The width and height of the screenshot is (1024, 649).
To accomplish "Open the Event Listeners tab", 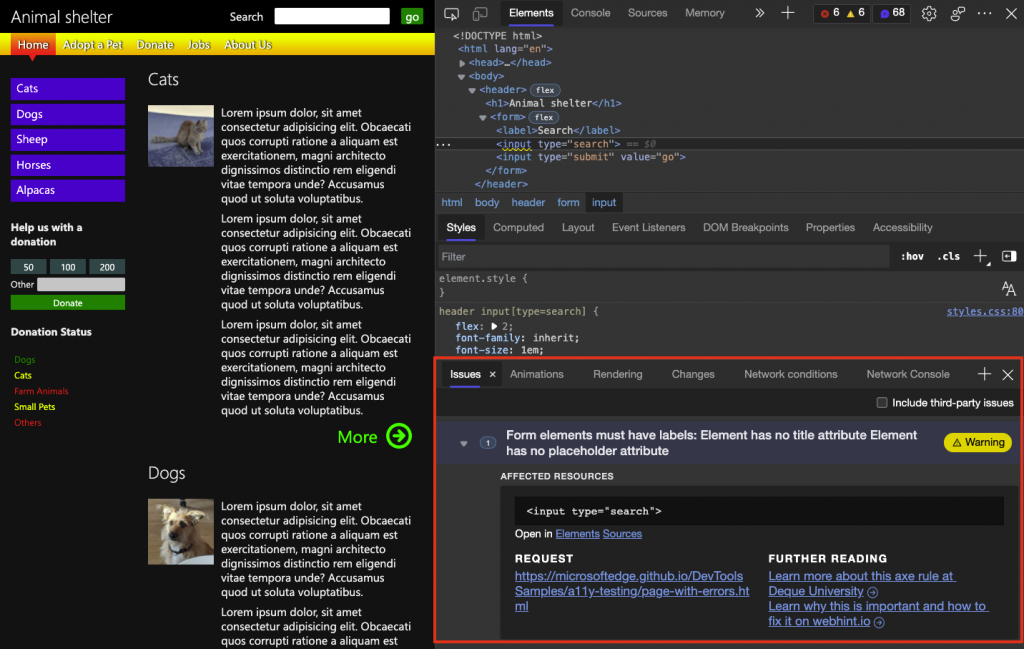I will [648, 227].
